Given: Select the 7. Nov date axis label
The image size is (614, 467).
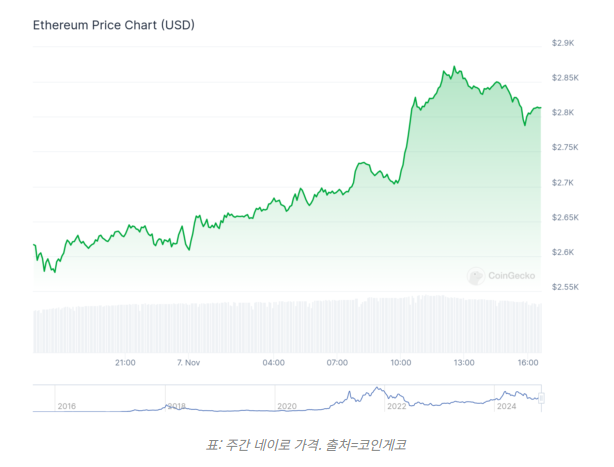Looking at the screenshot, I should pyautogui.click(x=189, y=362).
